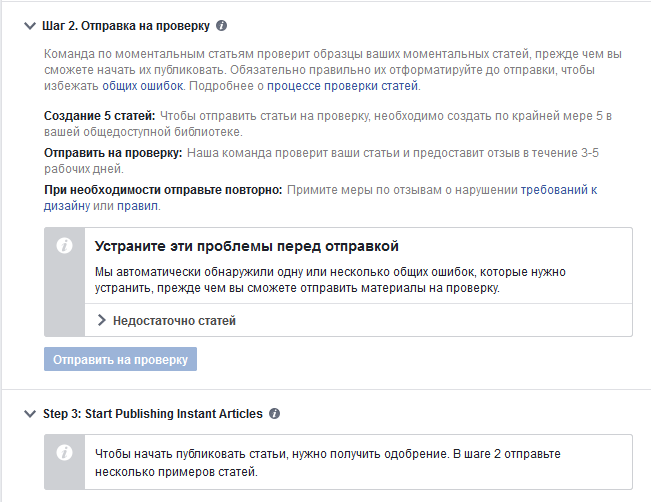Open the правил link
651x502 pixels.
click(x=137, y=206)
